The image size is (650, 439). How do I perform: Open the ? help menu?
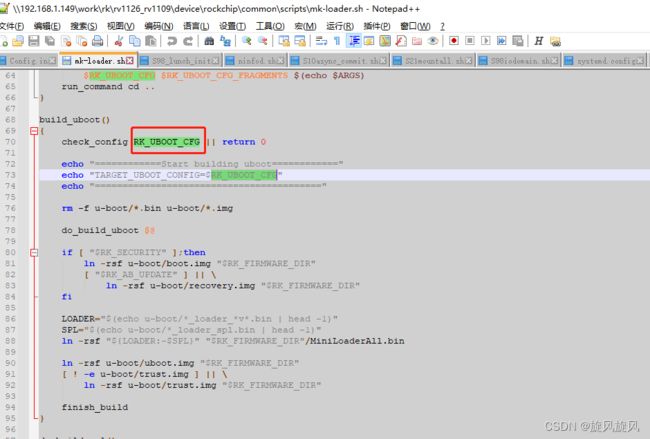pos(442,26)
